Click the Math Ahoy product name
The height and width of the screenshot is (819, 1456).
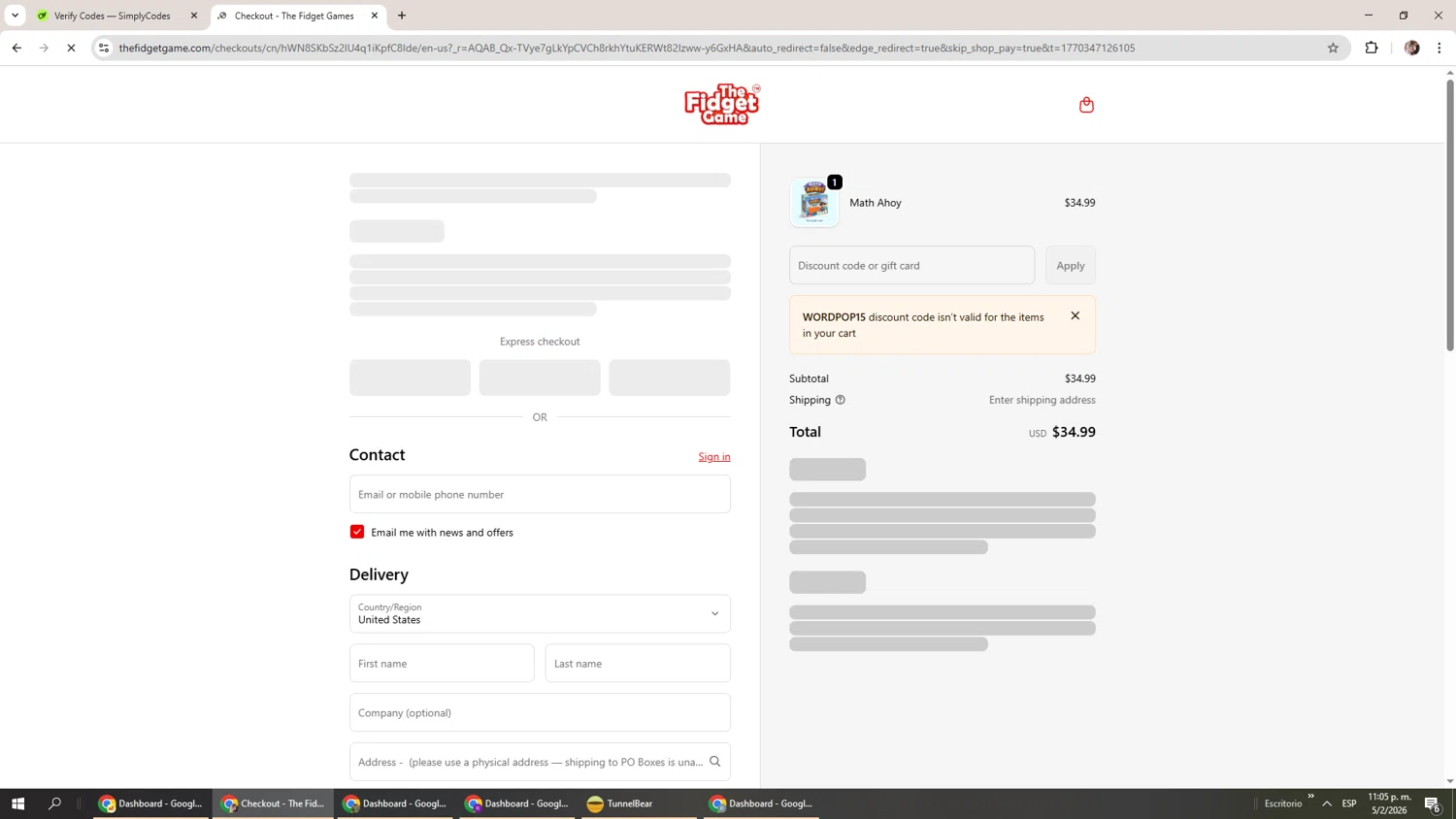pyautogui.click(x=876, y=203)
